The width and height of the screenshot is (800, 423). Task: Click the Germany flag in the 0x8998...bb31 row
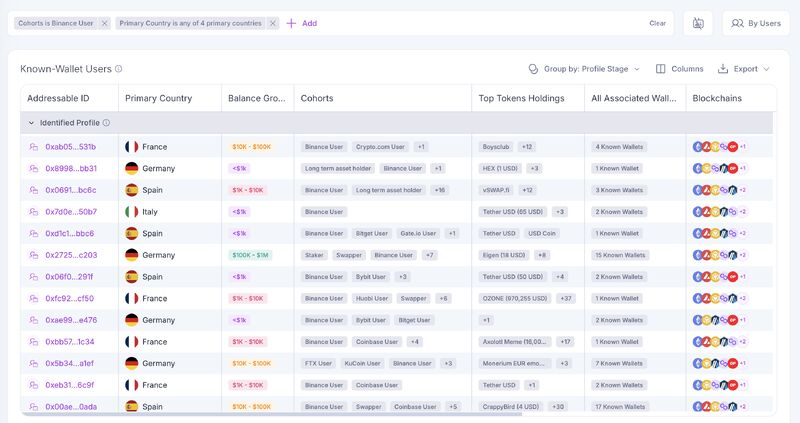[x=132, y=168]
